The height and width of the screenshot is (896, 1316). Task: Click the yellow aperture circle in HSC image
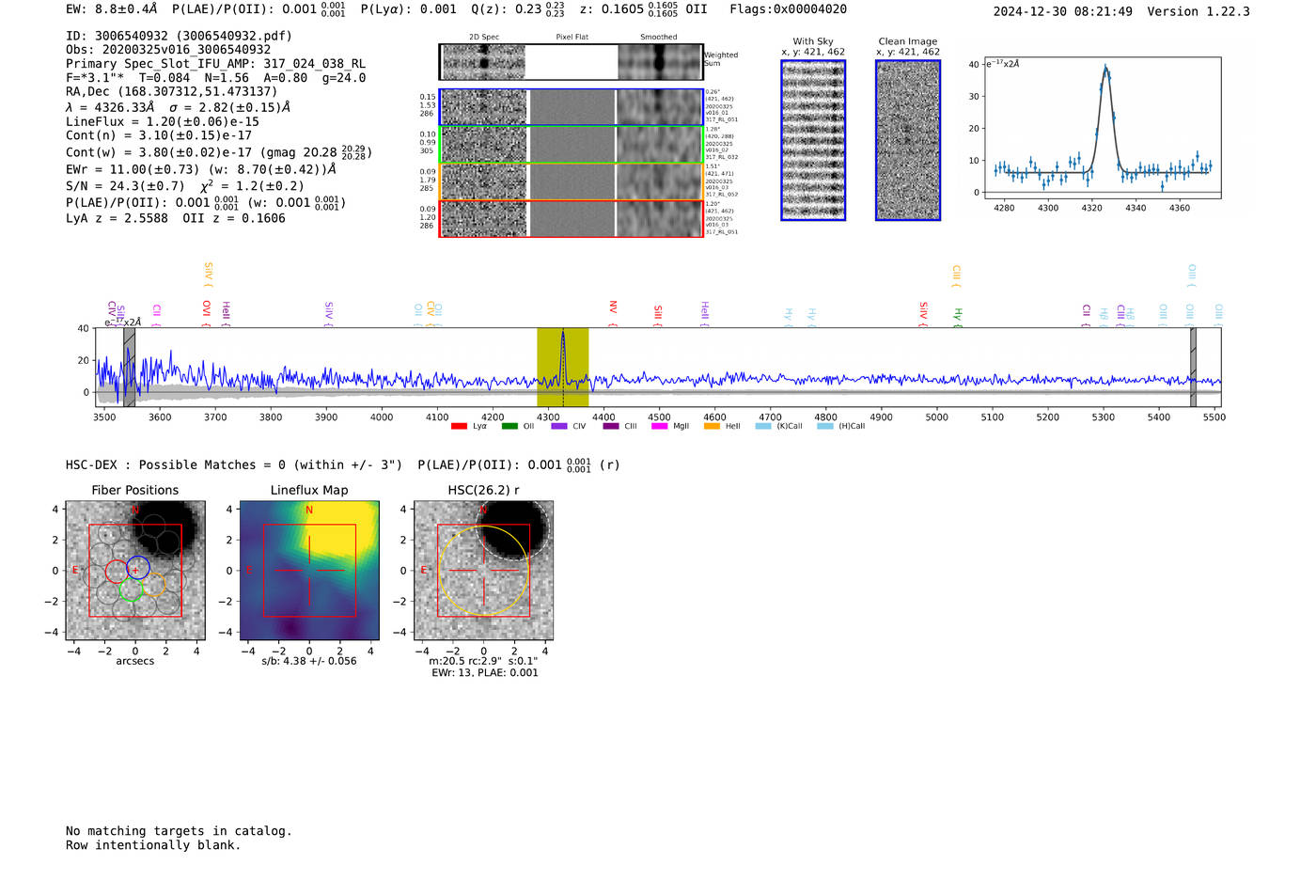tap(483, 571)
